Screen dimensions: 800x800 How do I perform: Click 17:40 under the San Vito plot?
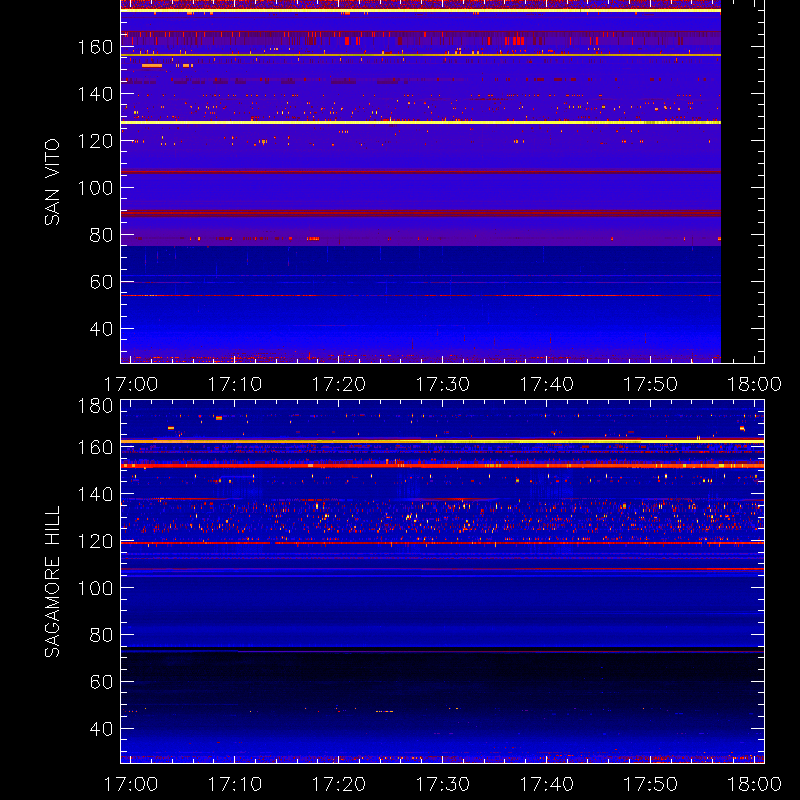coord(547,384)
